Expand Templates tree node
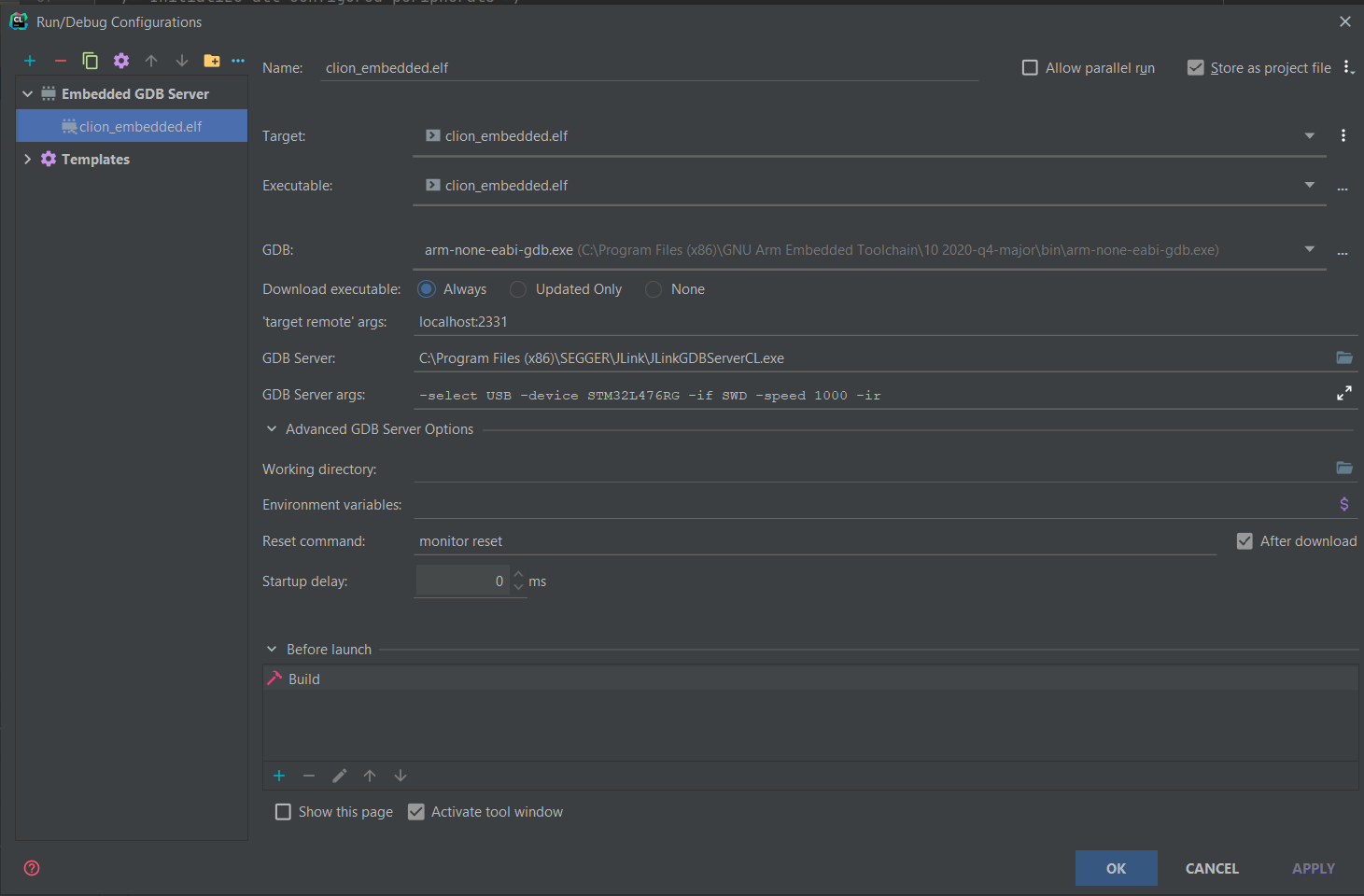 (28, 159)
